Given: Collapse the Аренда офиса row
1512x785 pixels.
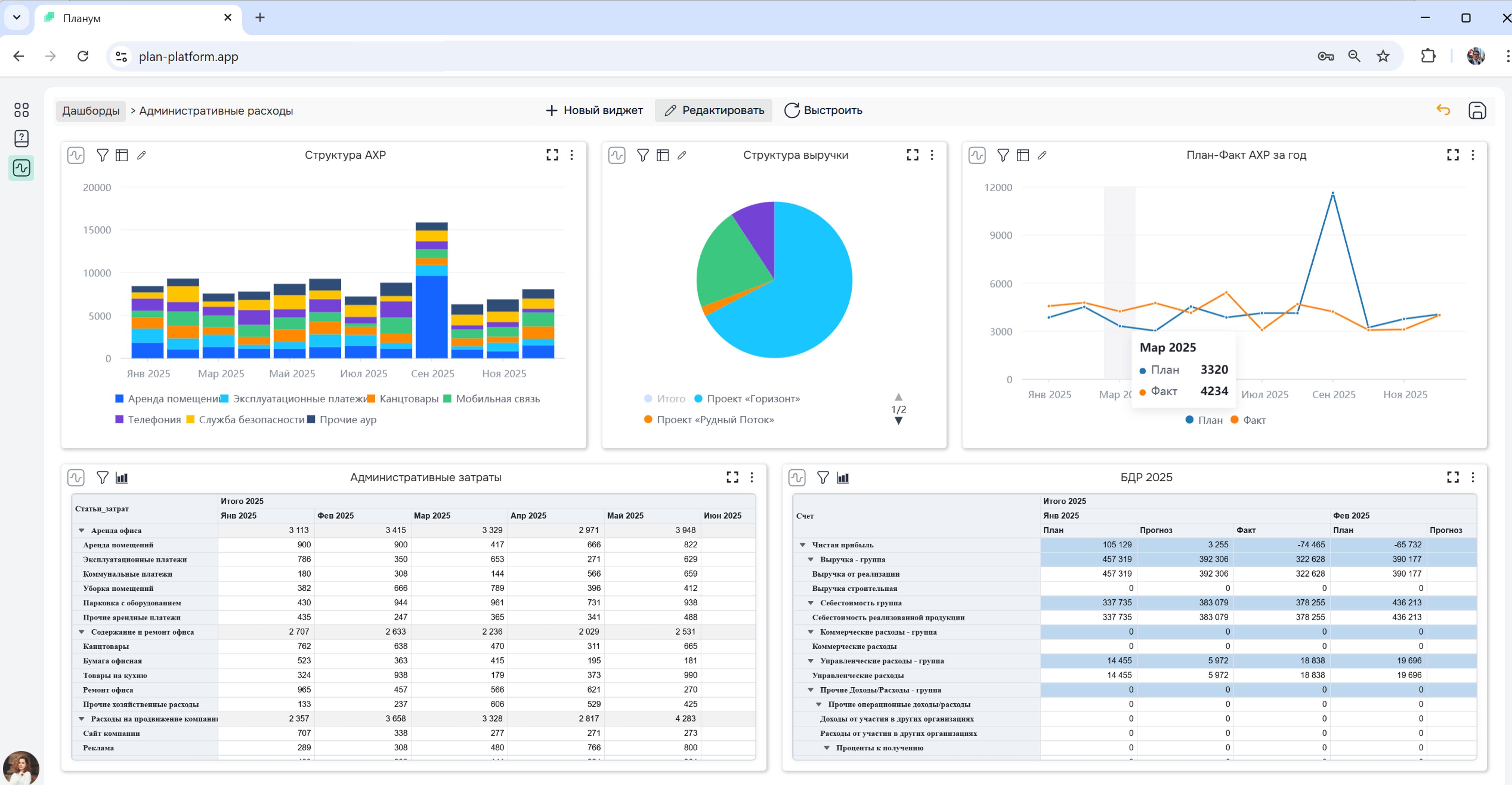Looking at the screenshot, I should [81, 530].
